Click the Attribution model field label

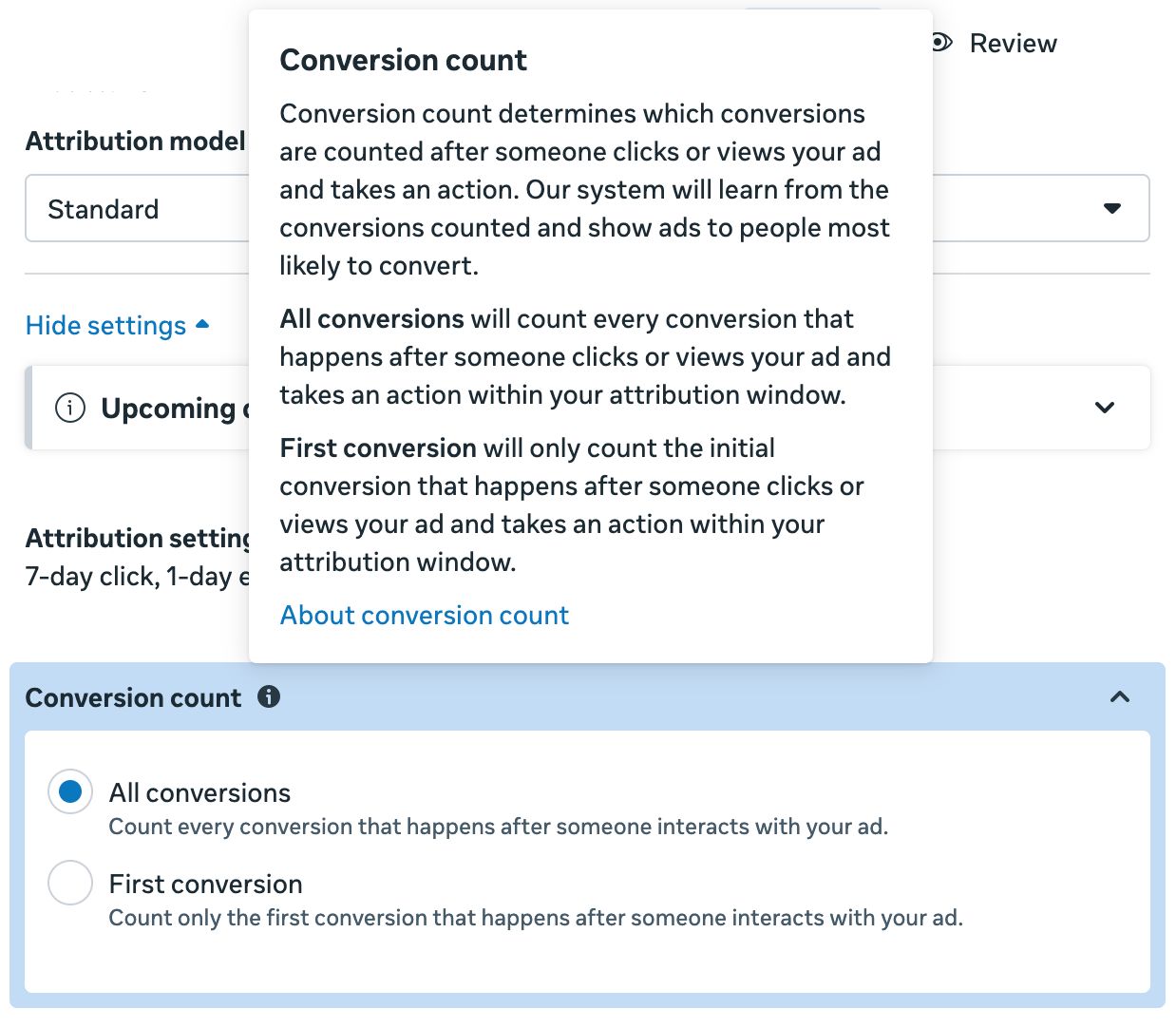click(135, 142)
